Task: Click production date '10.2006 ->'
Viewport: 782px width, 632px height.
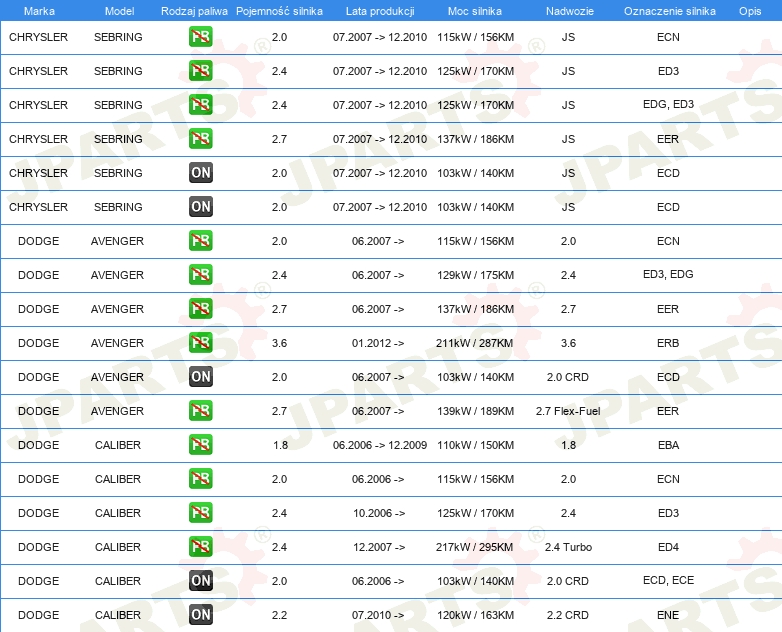Action: [379, 513]
